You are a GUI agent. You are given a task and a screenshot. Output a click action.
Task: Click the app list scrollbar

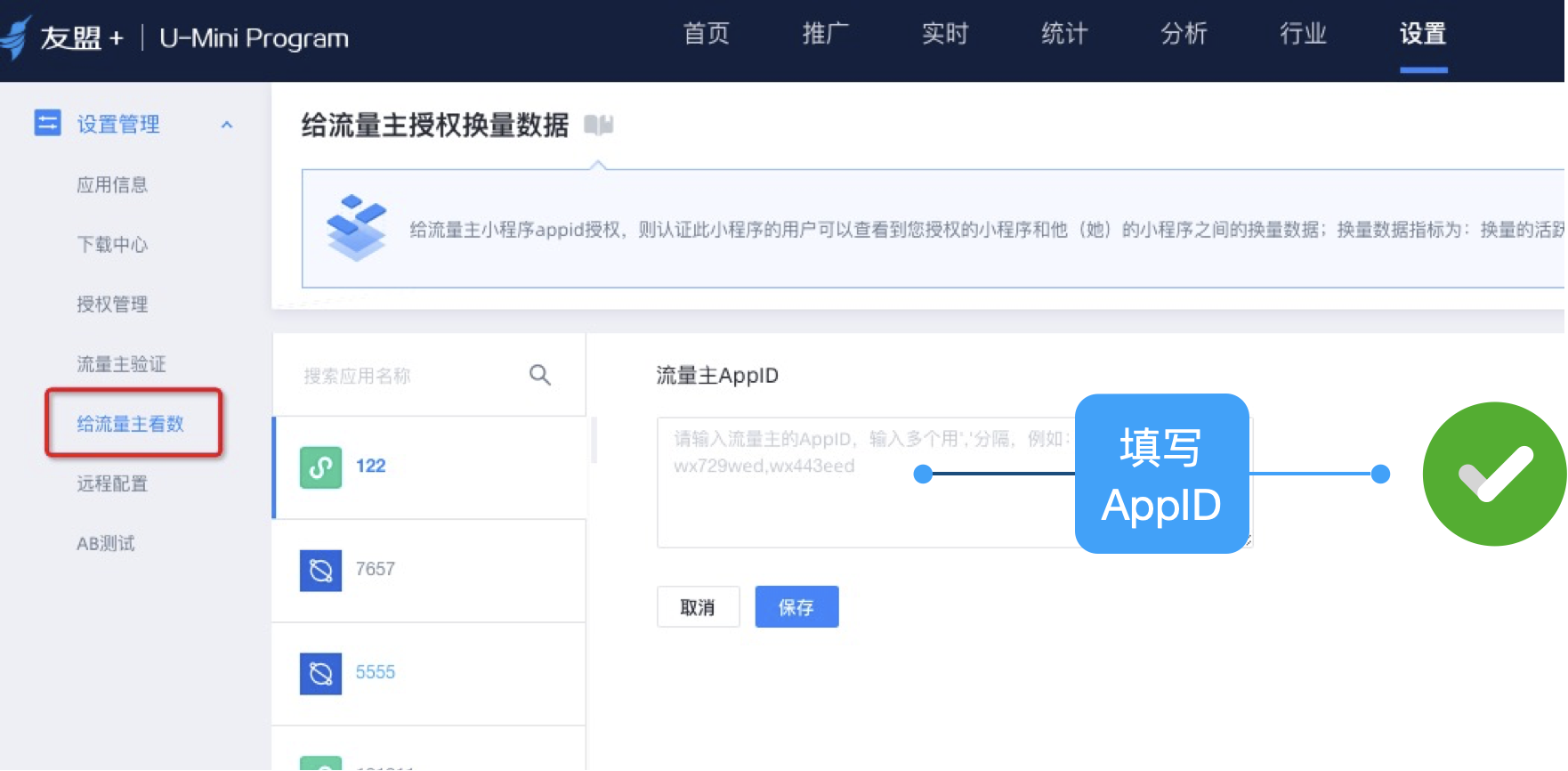point(594,440)
